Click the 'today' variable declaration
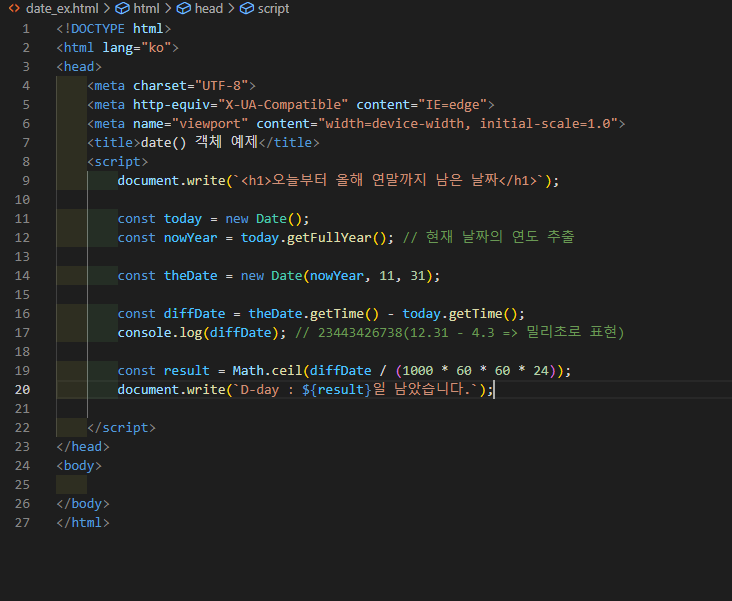This screenshot has width=732, height=601. pos(183,219)
